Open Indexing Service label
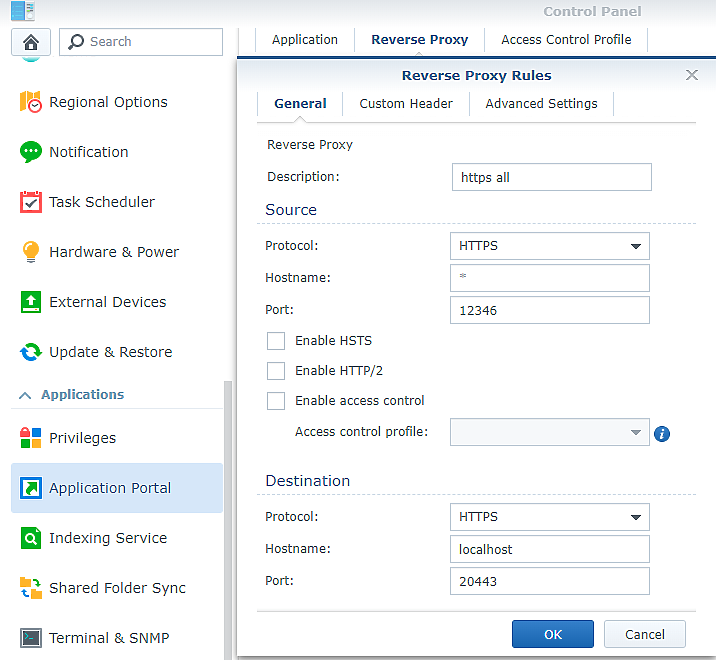The height and width of the screenshot is (660, 716). [x=108, y=538]
